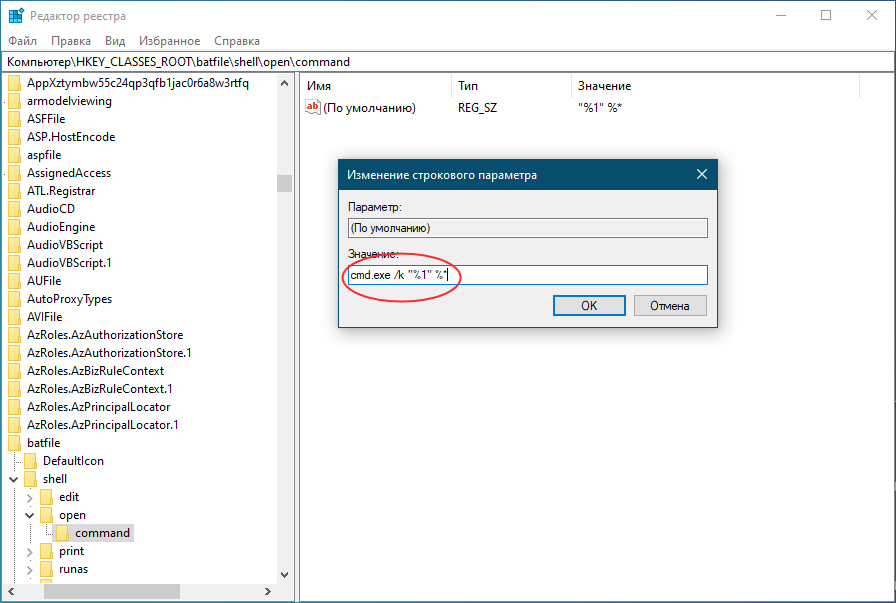Expand the edit tree node
Image resolution: width=896 pixels, height=603 pixels.
click(30, 498)
